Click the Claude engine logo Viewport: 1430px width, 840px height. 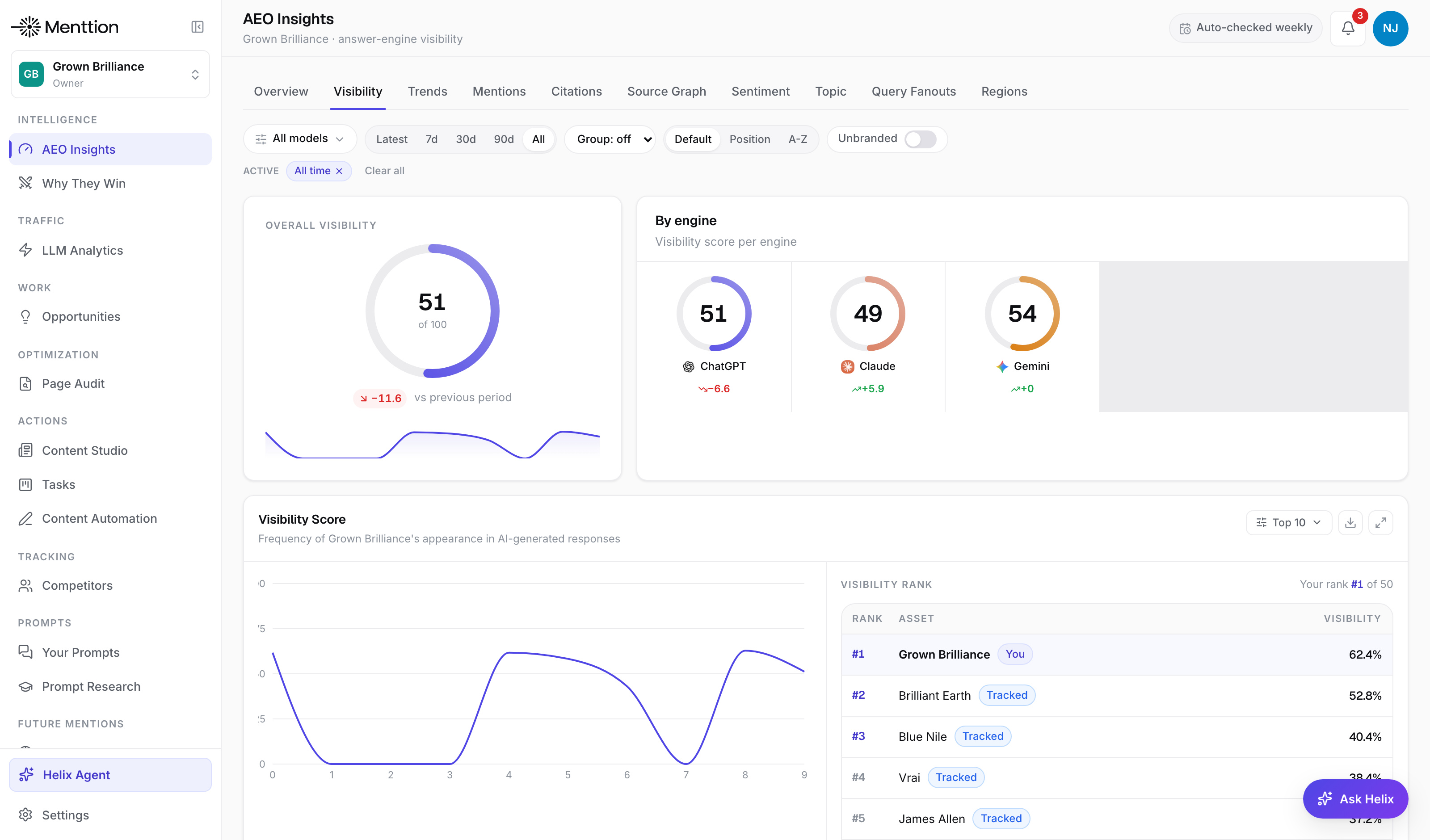point(847,367)
